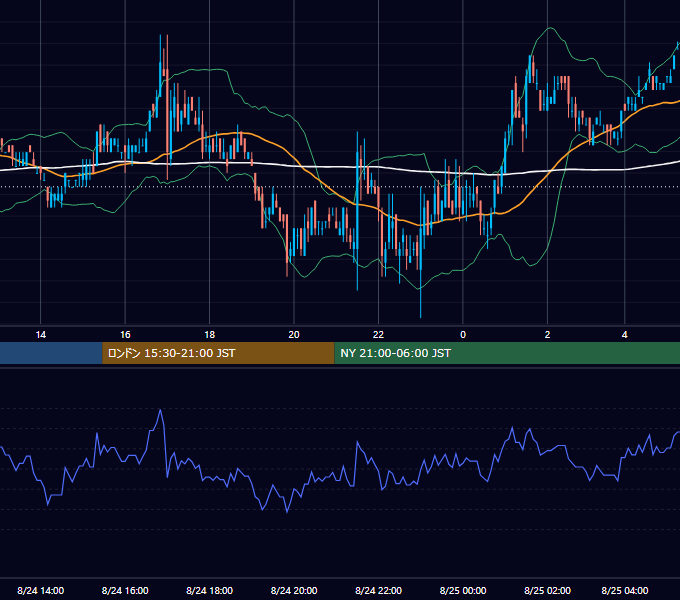The height and width of the screenshot is (600, 680).
Task: Click the hour label 0 on price chart axis
Action: [463, 335]
